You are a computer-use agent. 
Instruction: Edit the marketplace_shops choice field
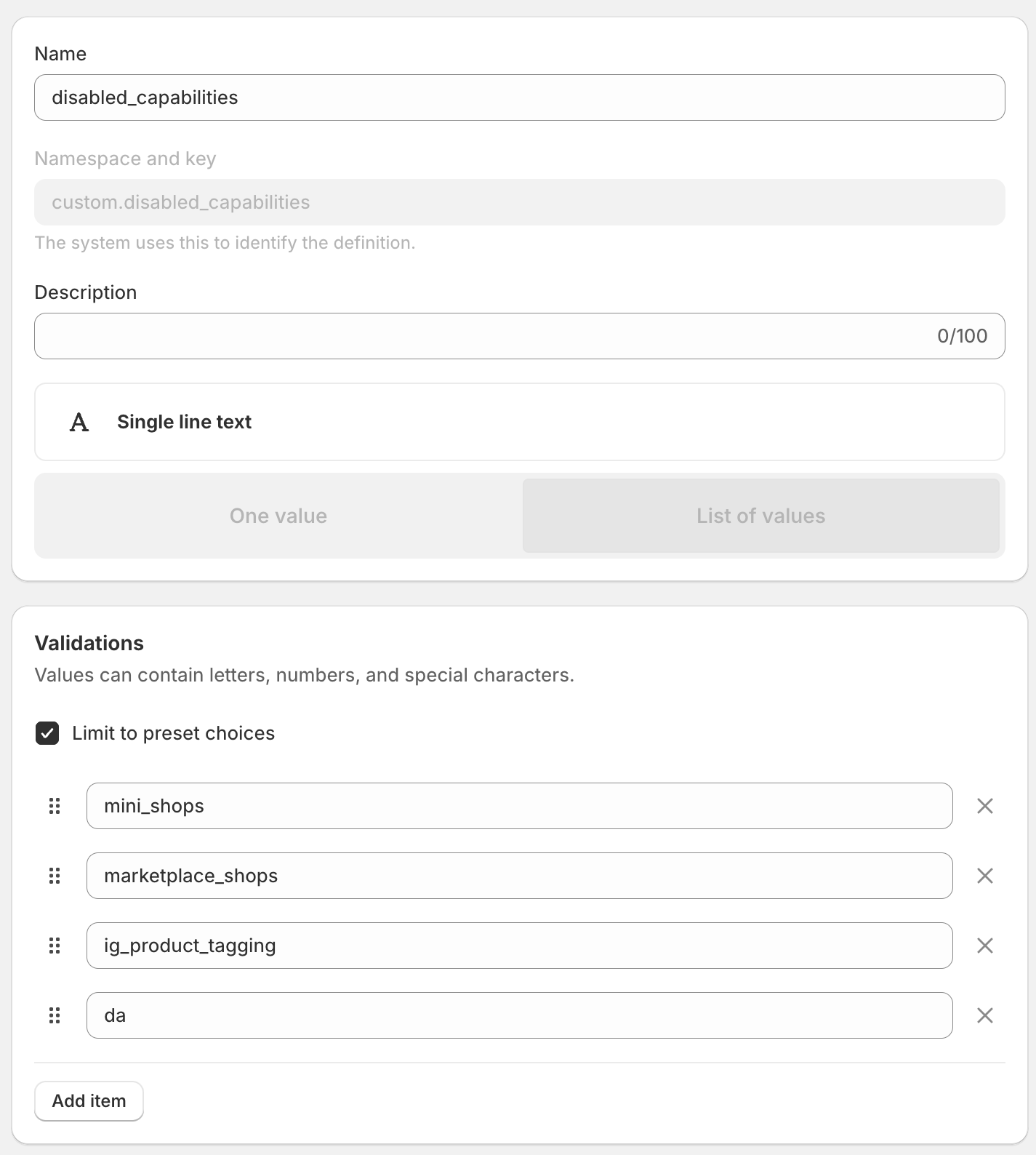[x=520, y=876]
